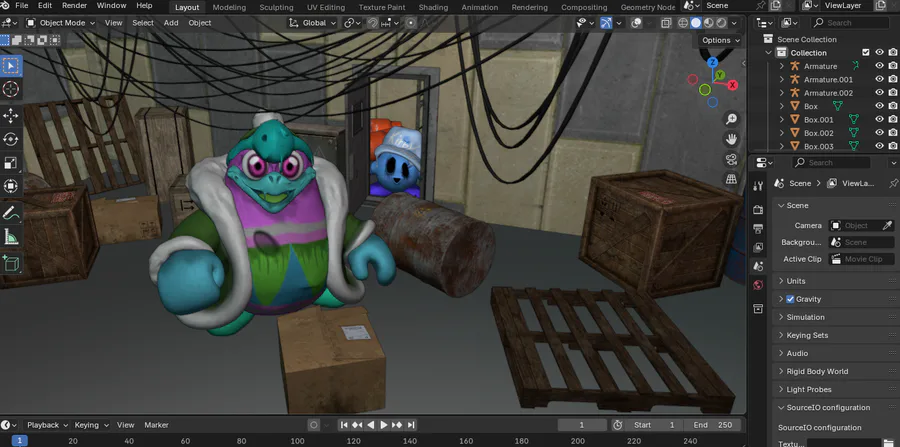Select the Measure tool
900x447 pixels.
coord(10,236)
